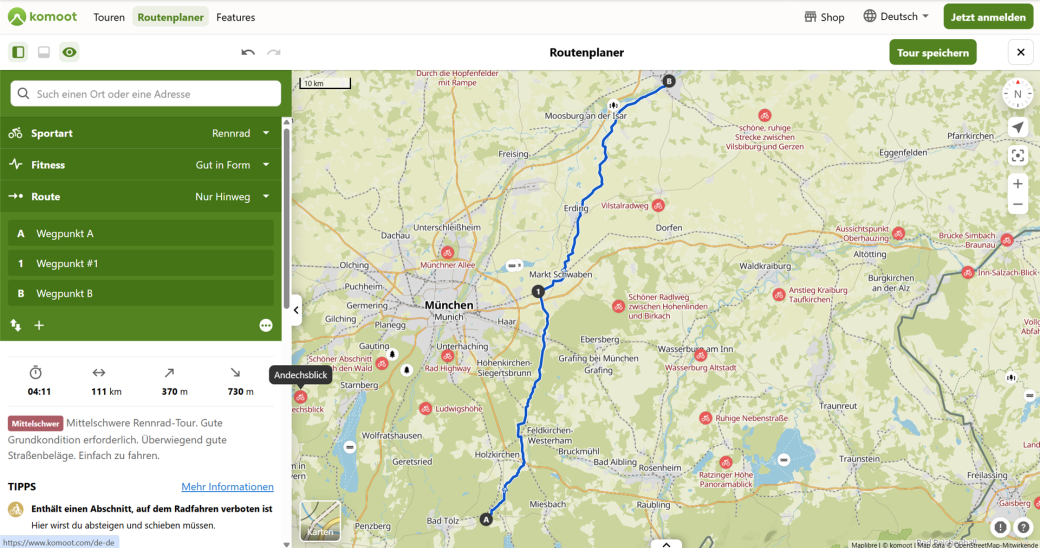
Task: Click the 370 m ascent value
Action: (174, 391)
